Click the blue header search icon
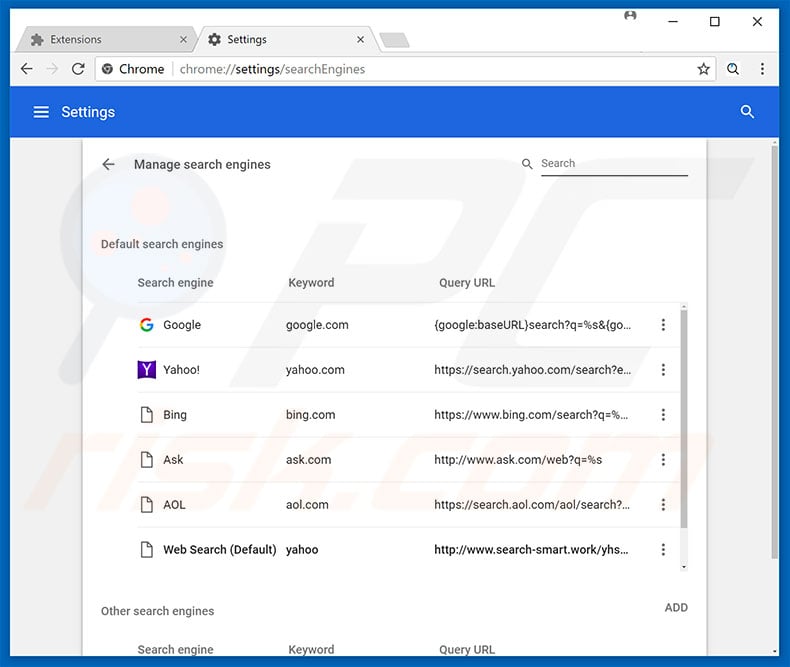The height and width of the screenshot is (667, 790). (x=747, y=112)
